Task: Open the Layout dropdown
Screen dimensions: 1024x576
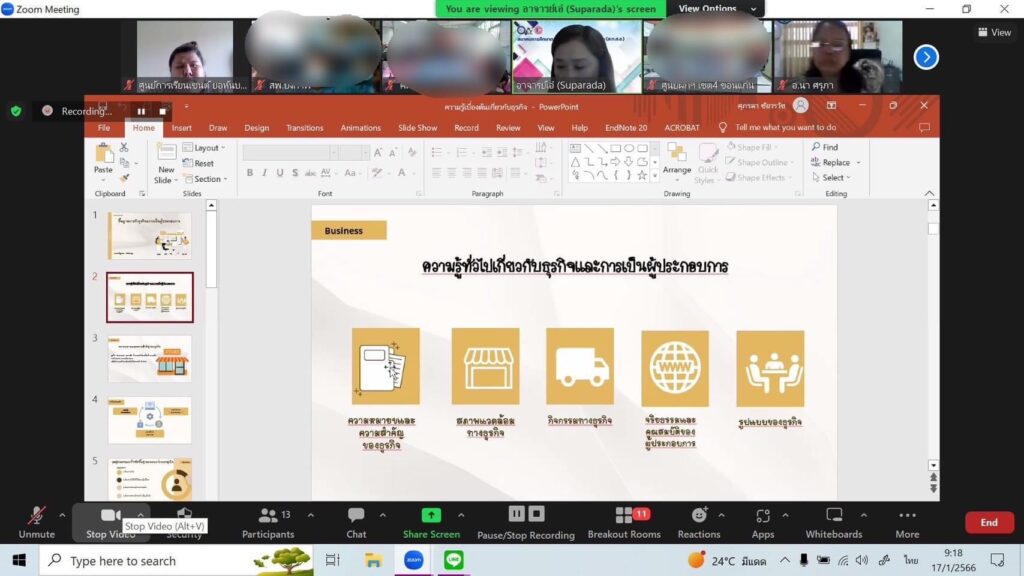Action: pyautogui.click(x=206, y=148)
